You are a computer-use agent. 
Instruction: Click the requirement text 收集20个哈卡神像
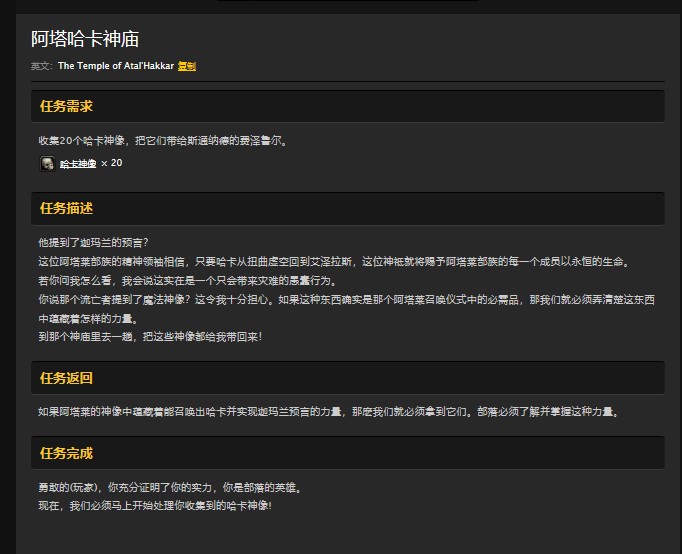162,141
